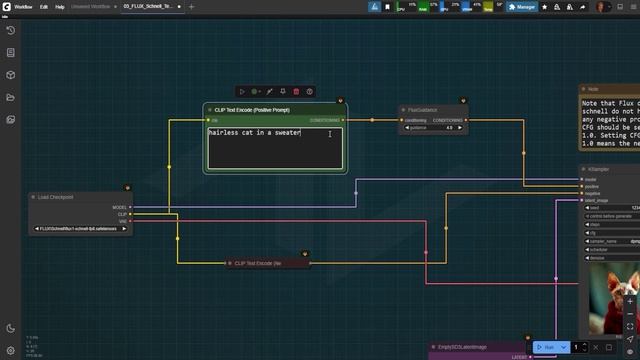Decrease KSampler steps value

tap(587, 224)
